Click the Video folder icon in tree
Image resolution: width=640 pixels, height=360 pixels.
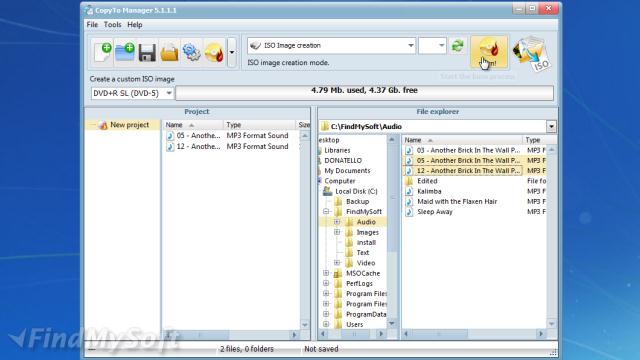tap(349, 263)
